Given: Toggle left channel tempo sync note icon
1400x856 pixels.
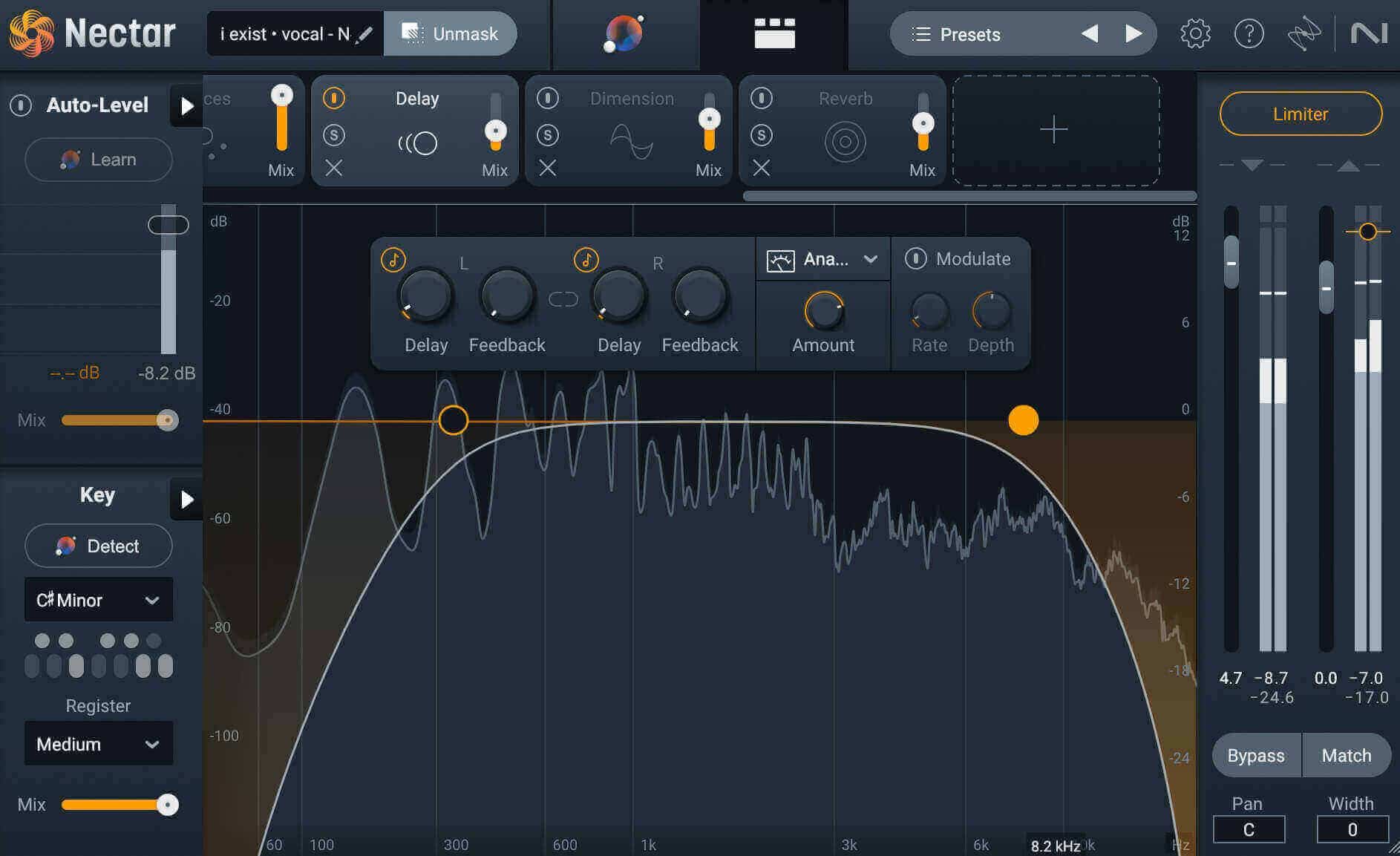Looking at the screenshot, I should tap(393, 260).
